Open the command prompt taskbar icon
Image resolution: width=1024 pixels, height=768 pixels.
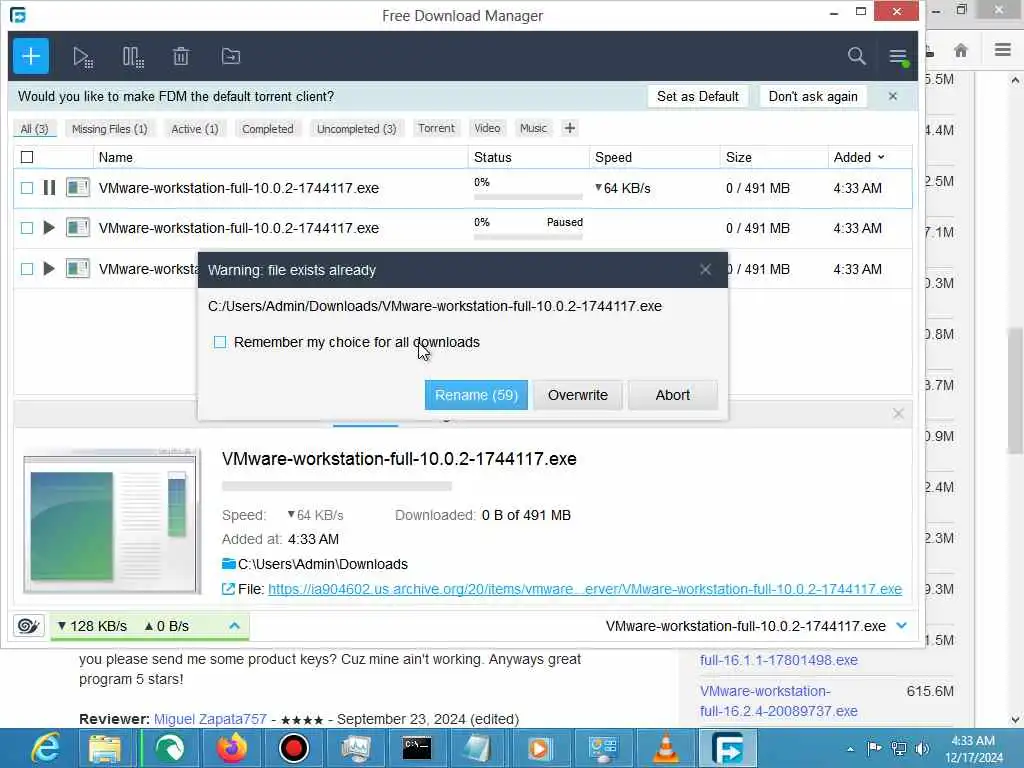point(417,748)
